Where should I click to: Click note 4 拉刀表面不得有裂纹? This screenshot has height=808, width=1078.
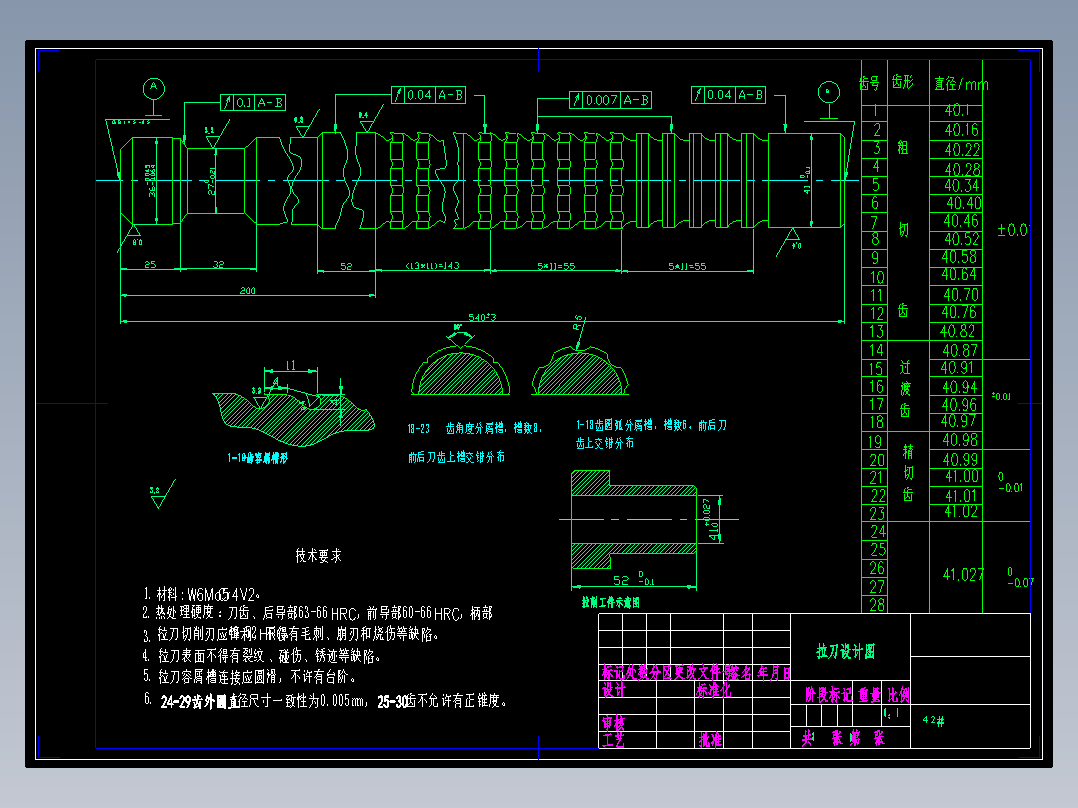point(262,655)
